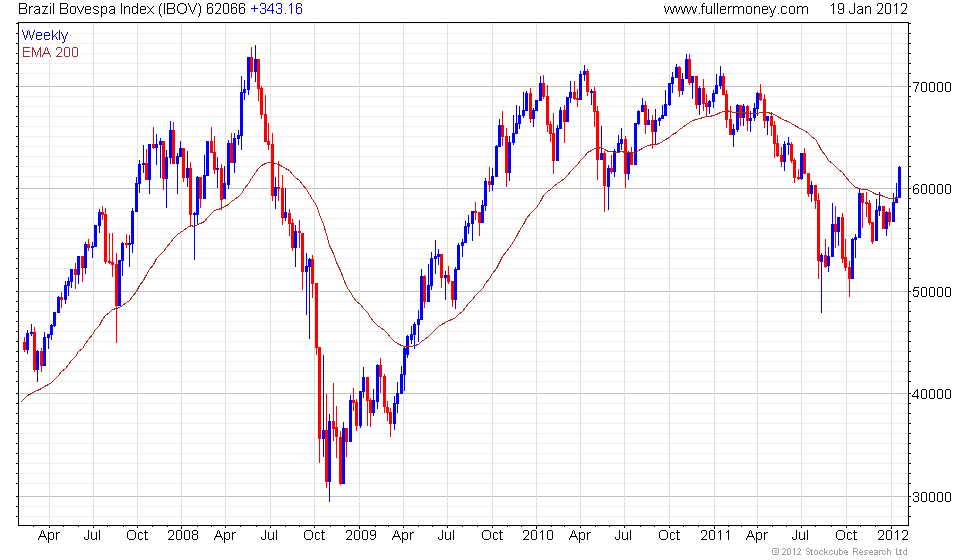Click the 'Oct' label just before 2009
Screen dimensions: 960x560
point(314,535)
